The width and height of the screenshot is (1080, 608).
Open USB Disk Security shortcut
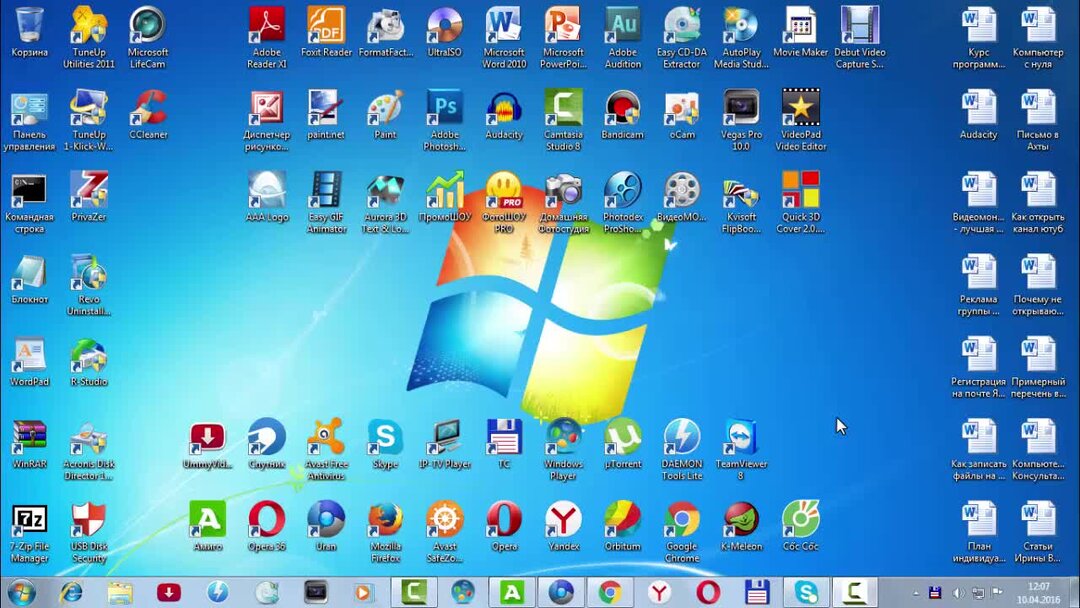pos(89,533)
